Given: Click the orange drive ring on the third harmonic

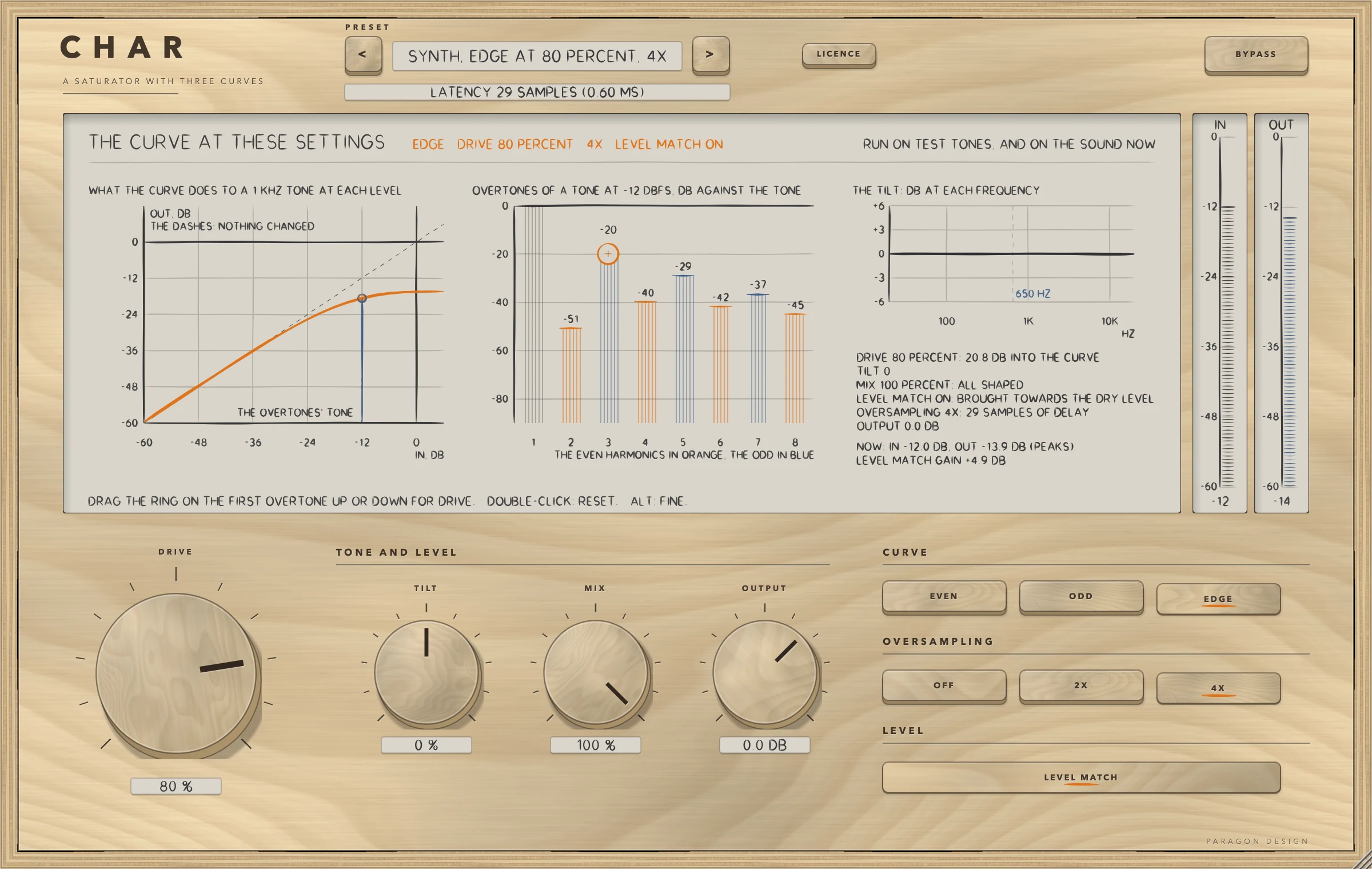Looking at the screenshot, I should pyautogui.click(x=608, y=254).
